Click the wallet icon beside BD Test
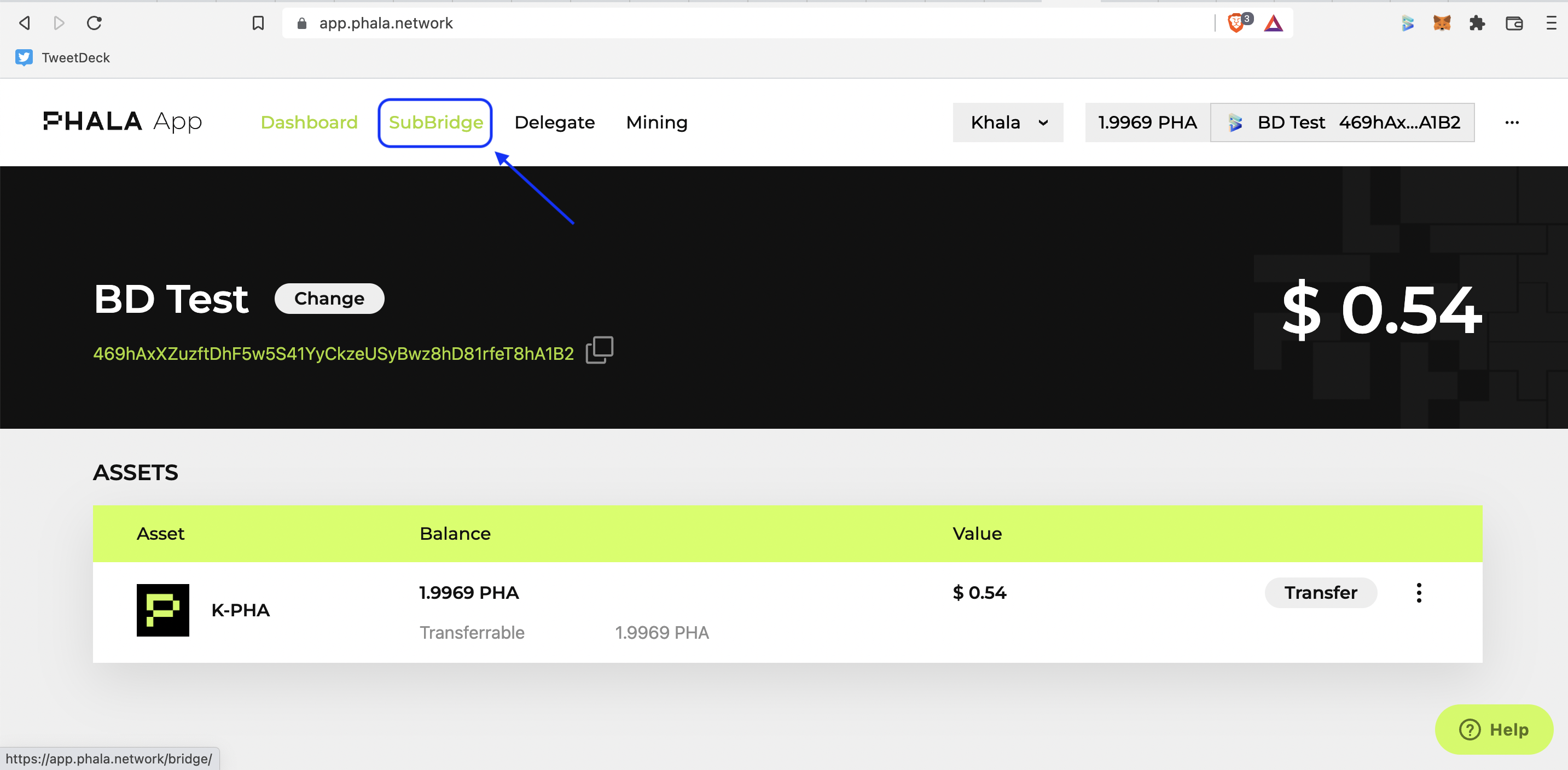This screenshot has height=770, width=1568. point(1235,122)
